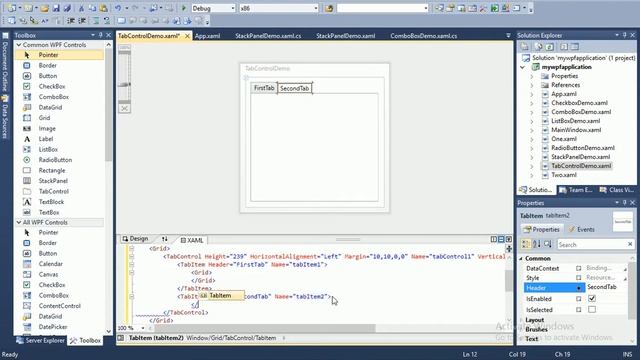
Task: Select the DataGrid control in Common WPF Controls
Action: click(50, 107)
